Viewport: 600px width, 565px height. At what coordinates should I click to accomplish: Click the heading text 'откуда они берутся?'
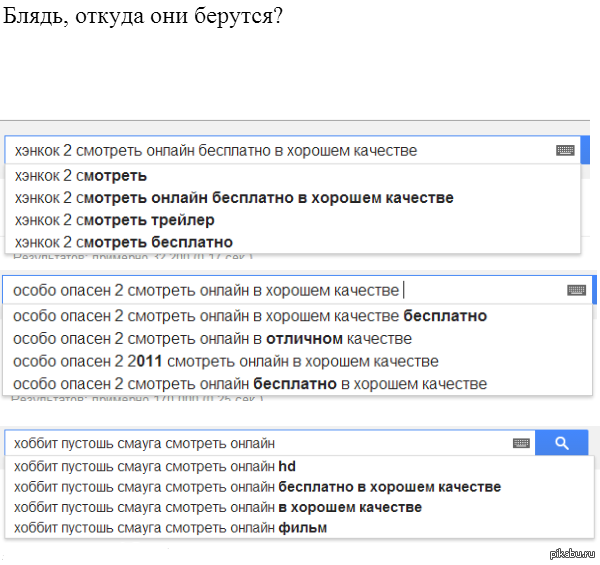click(179, 17)
